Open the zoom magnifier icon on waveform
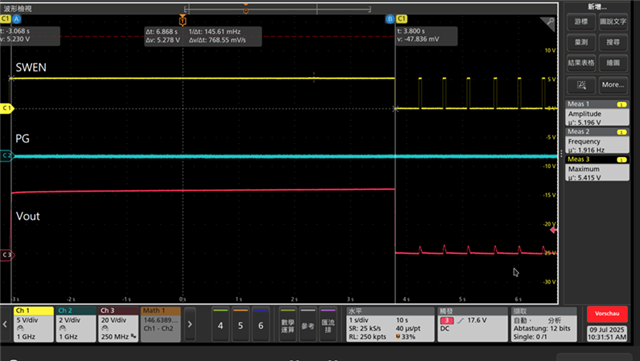 (548, 24)
